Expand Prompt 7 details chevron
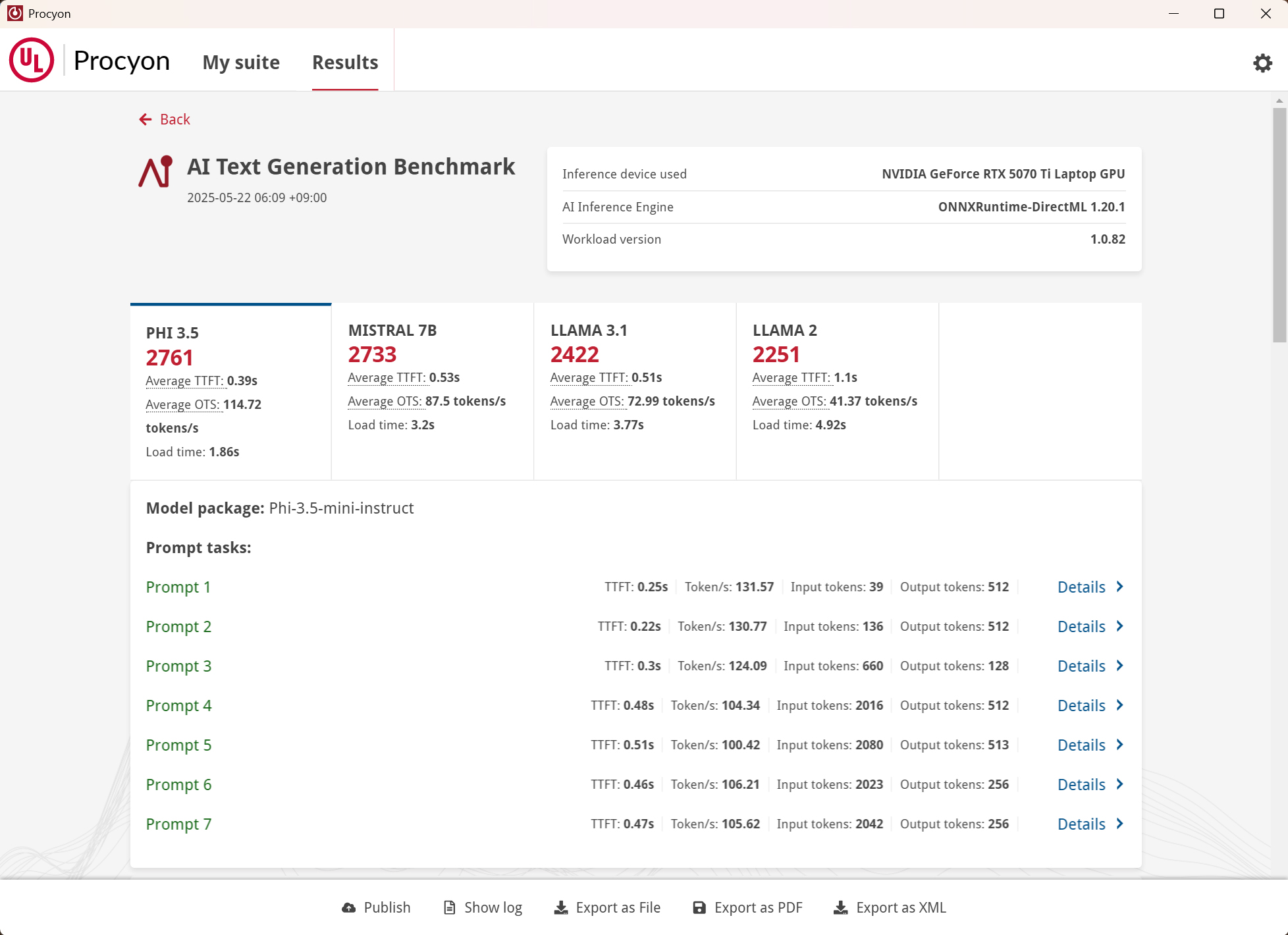1288x935 pixels. pyautogui.click(x=1119, y=824)
